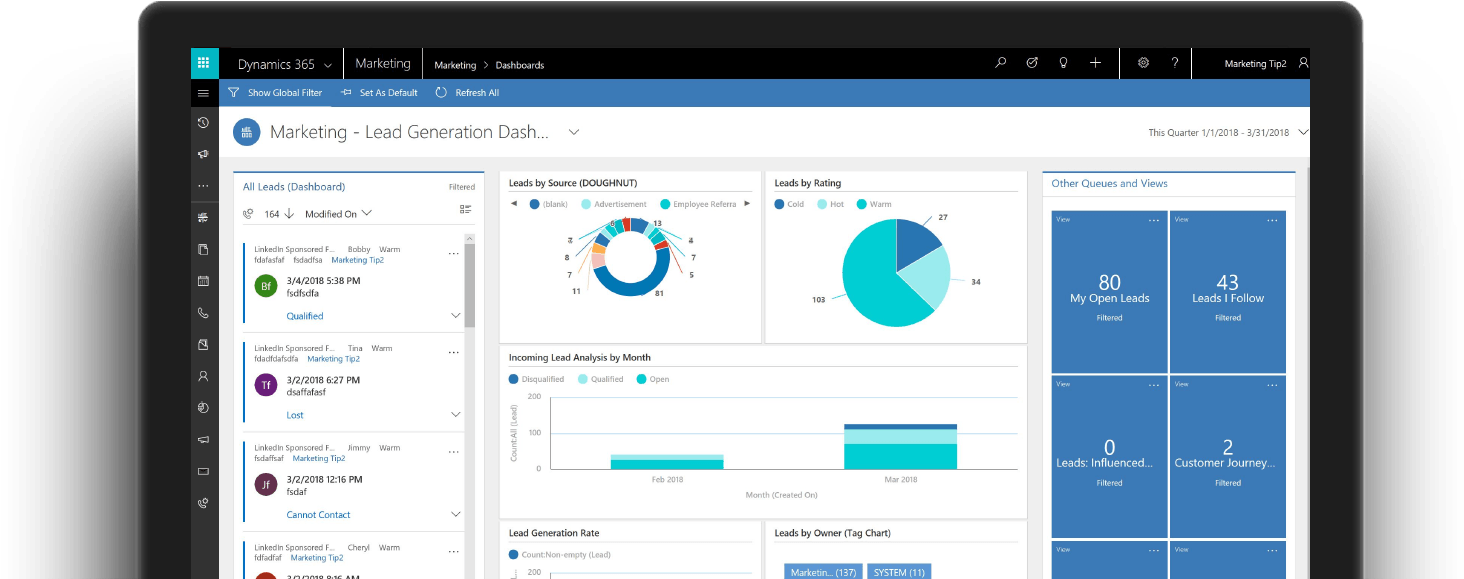Click the phone calls icon in sidebar
Image resolution: width=1464 pixels, height=579 pixels.
[203, 313]
